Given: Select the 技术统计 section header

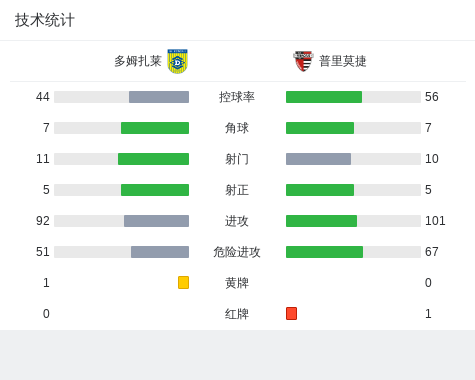Looking at the screenshot, I should click(45, 20).
